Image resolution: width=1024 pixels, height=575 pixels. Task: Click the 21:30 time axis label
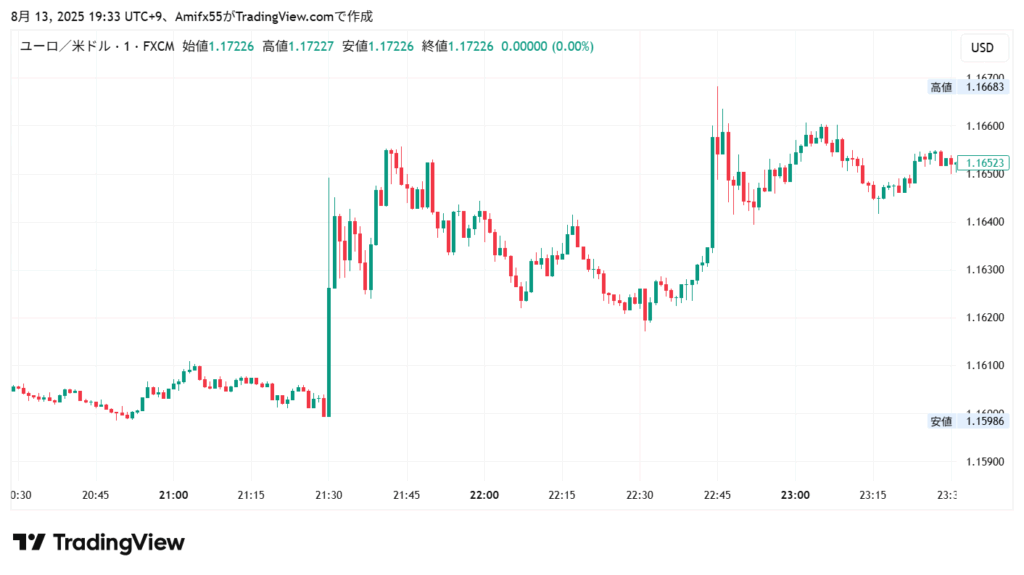pyautogui.click(x=329, y=495)
